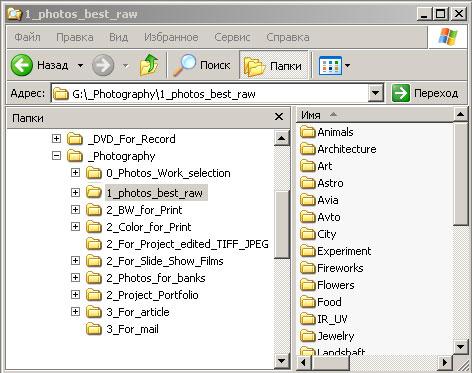Select 2_For_Project_edited_TIFF_JPEG folder
The height and width of the screenshot is (373, 472).
(187, 244)
